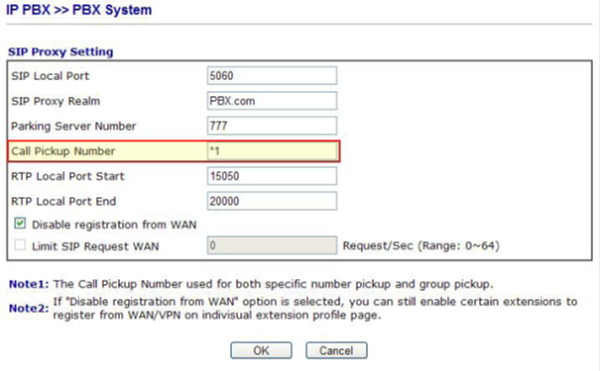
Task: Click the 'IP PBX >> PBX System' title
Action: coord(79,10)
